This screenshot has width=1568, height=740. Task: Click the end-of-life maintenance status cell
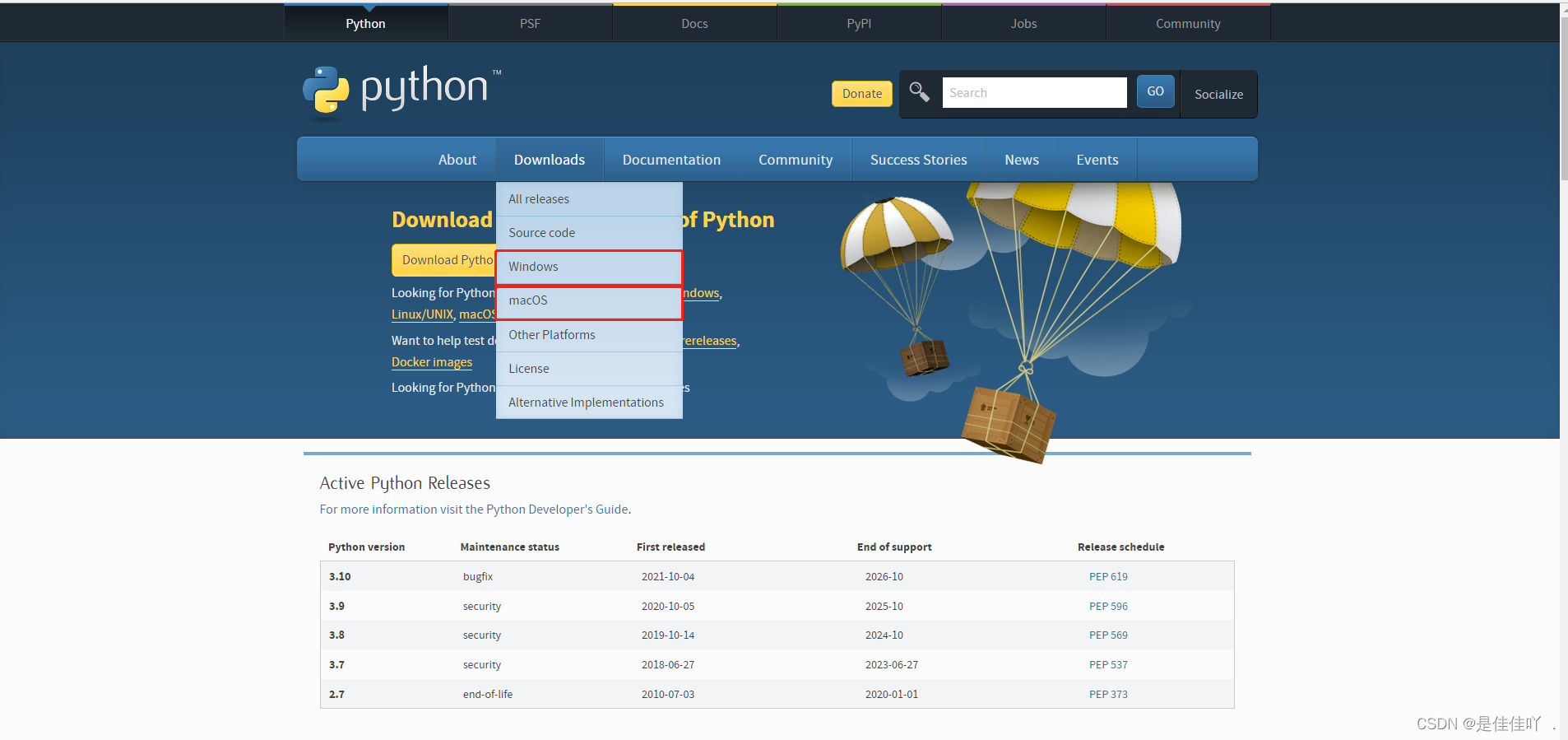(x=488, y=695)
